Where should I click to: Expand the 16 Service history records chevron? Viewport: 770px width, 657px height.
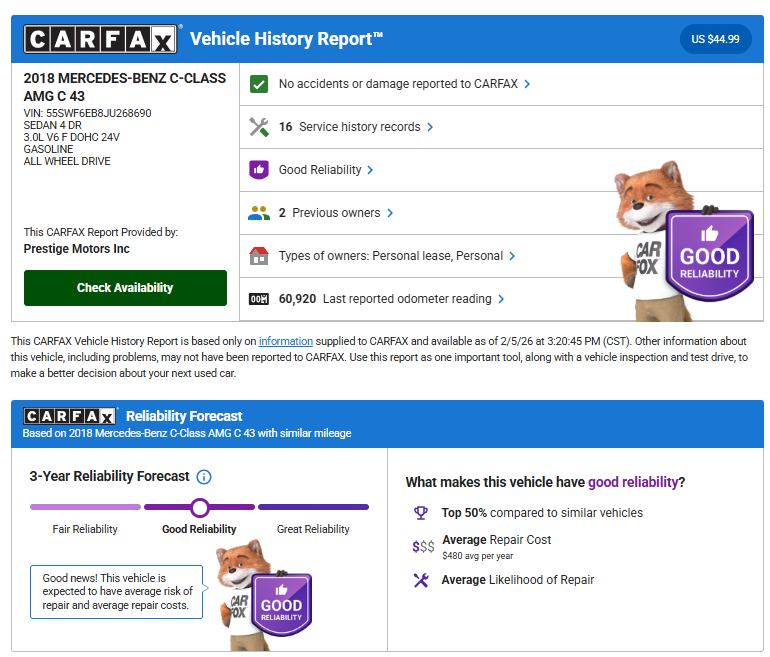coord(430,127)
